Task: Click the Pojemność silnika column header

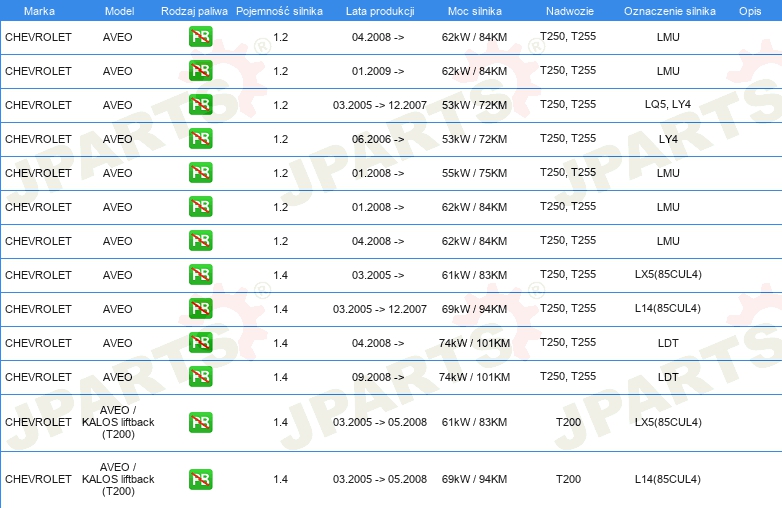Action: click(x=279, y=11)
